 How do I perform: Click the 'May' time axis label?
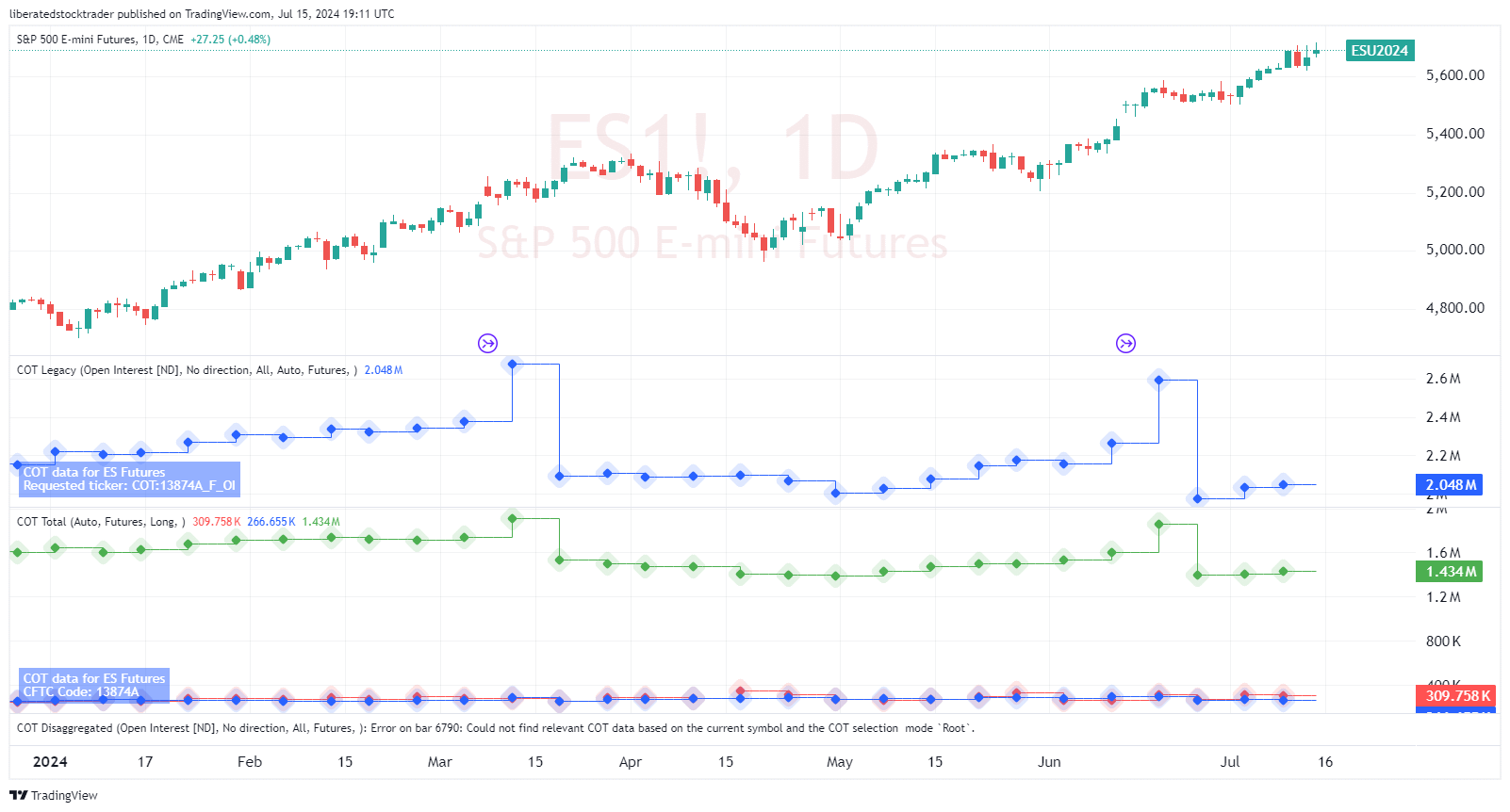(x=840, y=762)
